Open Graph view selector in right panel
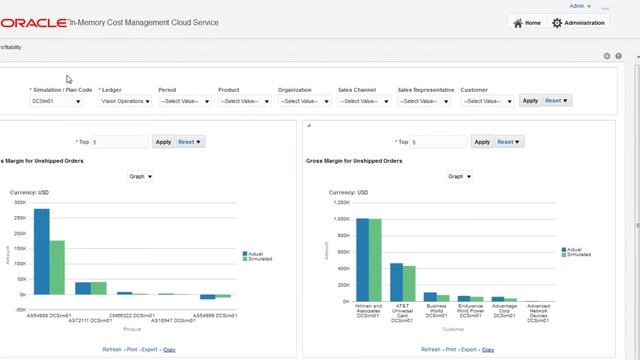640x360 pixels. (x=459, y=176)
